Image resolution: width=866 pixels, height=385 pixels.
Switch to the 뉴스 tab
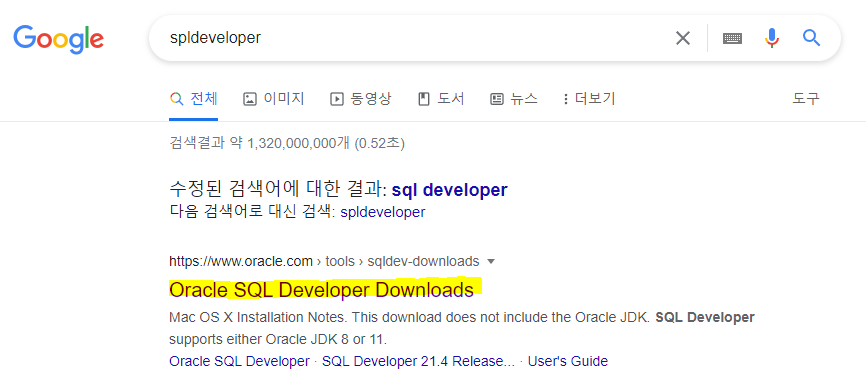pos(514,99)
